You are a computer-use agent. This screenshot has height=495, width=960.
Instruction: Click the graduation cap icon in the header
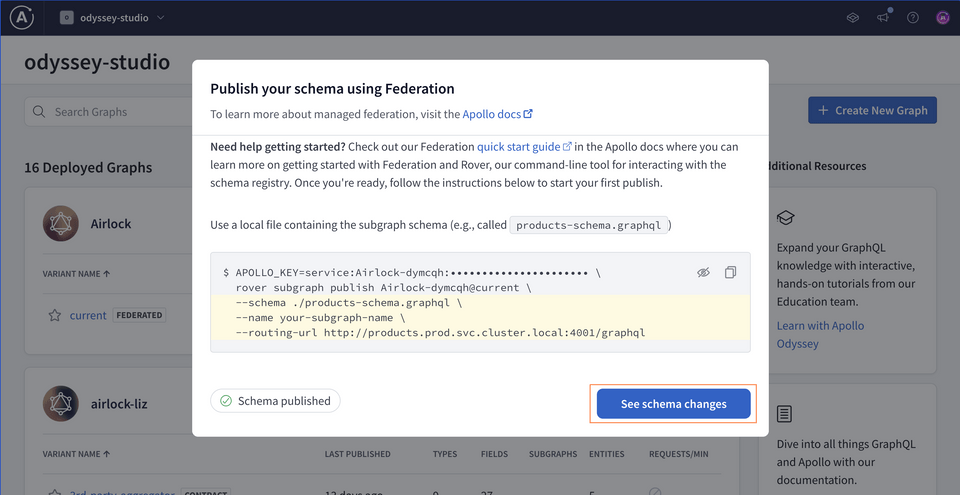click(852, 18)
